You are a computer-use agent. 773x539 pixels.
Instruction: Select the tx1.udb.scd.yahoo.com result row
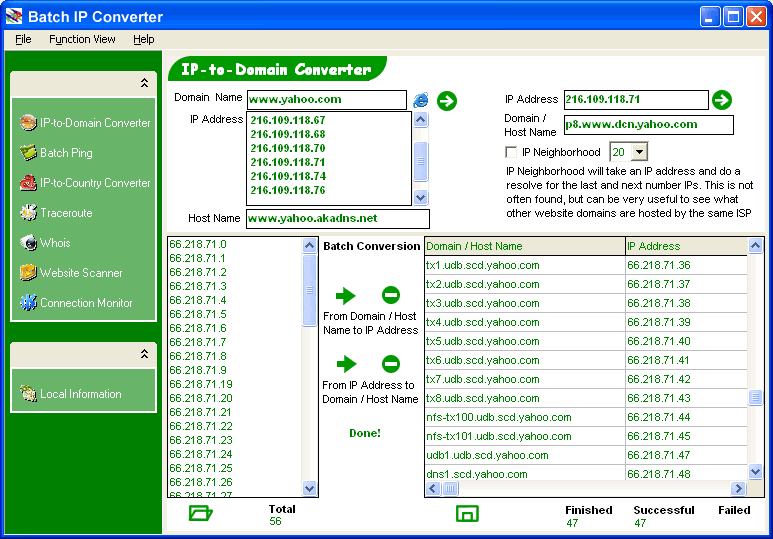click(x=586, y=265)
